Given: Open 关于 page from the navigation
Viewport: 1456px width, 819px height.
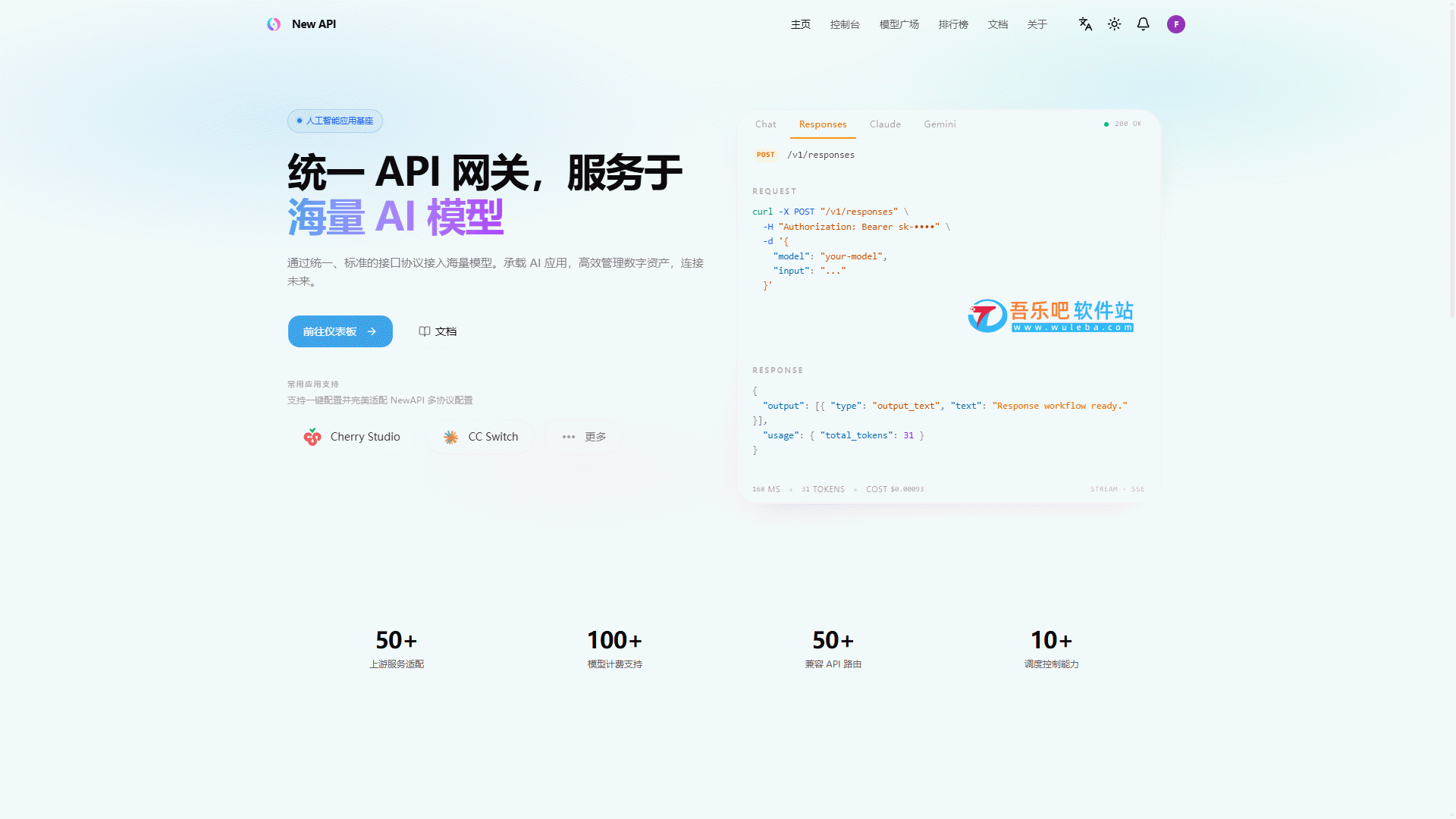Looking at the screenshot, I should [1037, 24].
